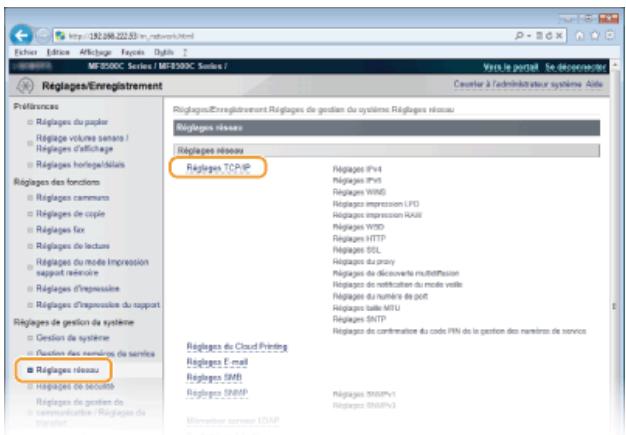Open the browser tools gear icon

pyautogui.click(x=610, y=36)
